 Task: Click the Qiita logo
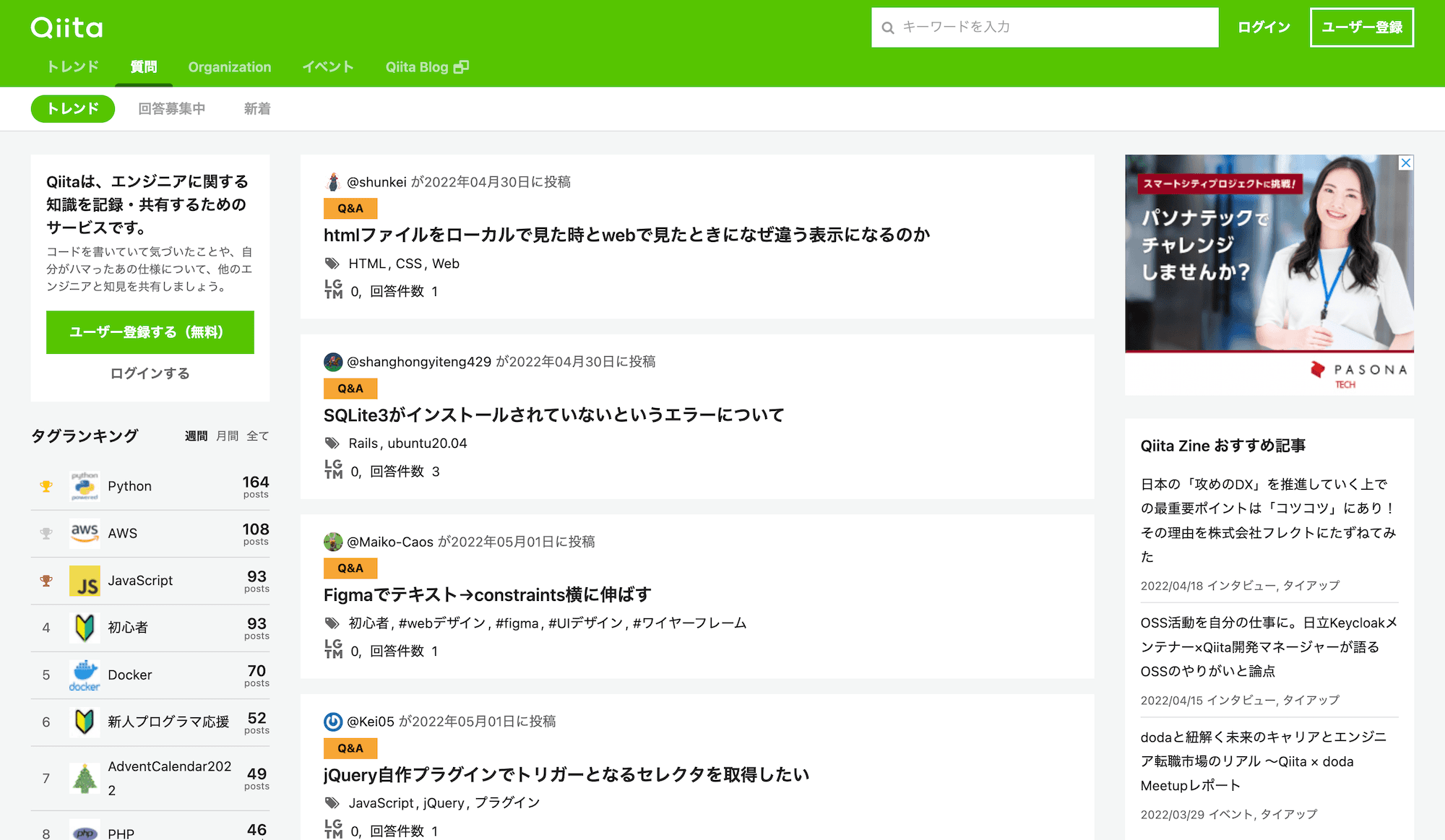(x=66, y=27)
